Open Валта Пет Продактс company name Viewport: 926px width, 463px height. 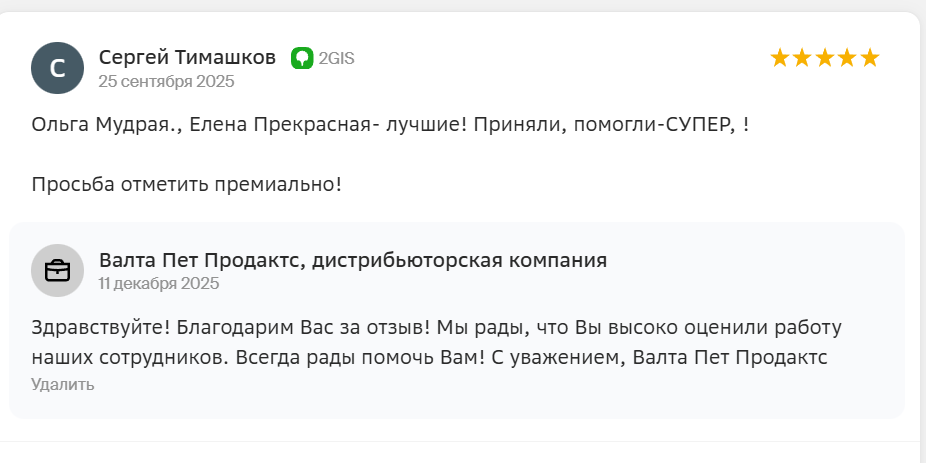tap(353, 261)
